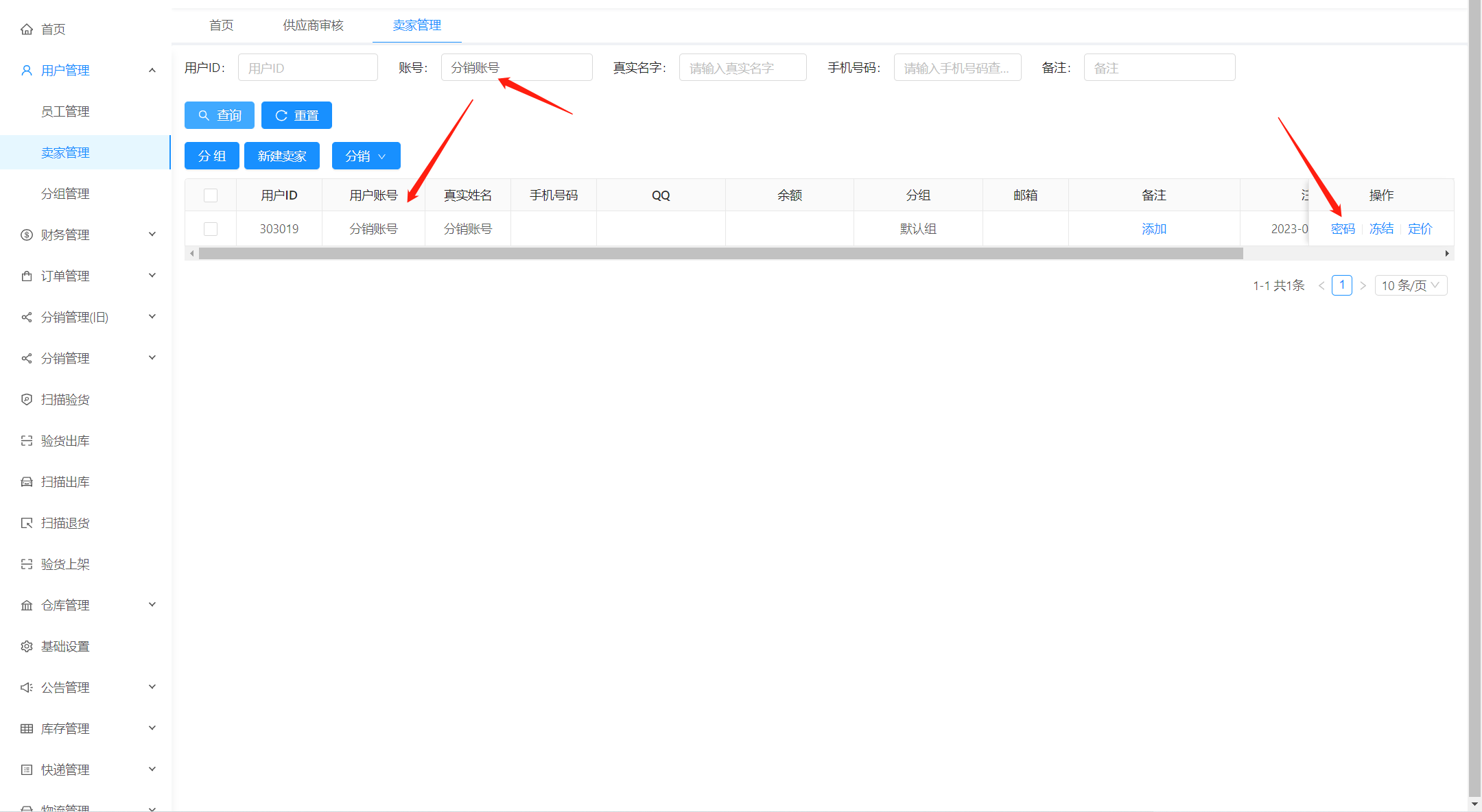
Task: Click the 扫描出库 car icon
Action: [x=27, y=481]
